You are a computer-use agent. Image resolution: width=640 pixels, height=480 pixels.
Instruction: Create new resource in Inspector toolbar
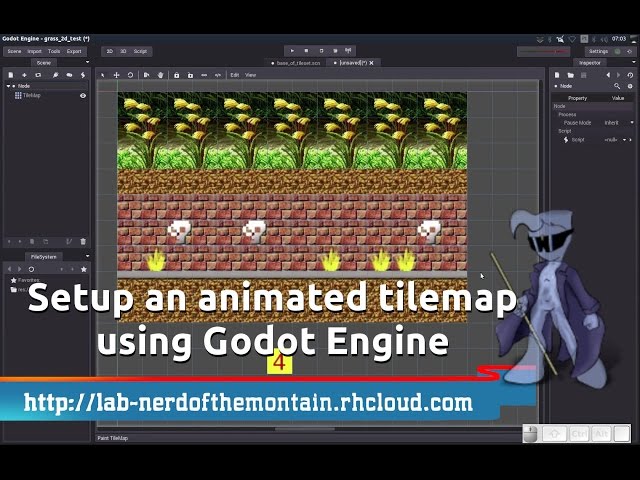pyautogui.click(x=557, y=75)
